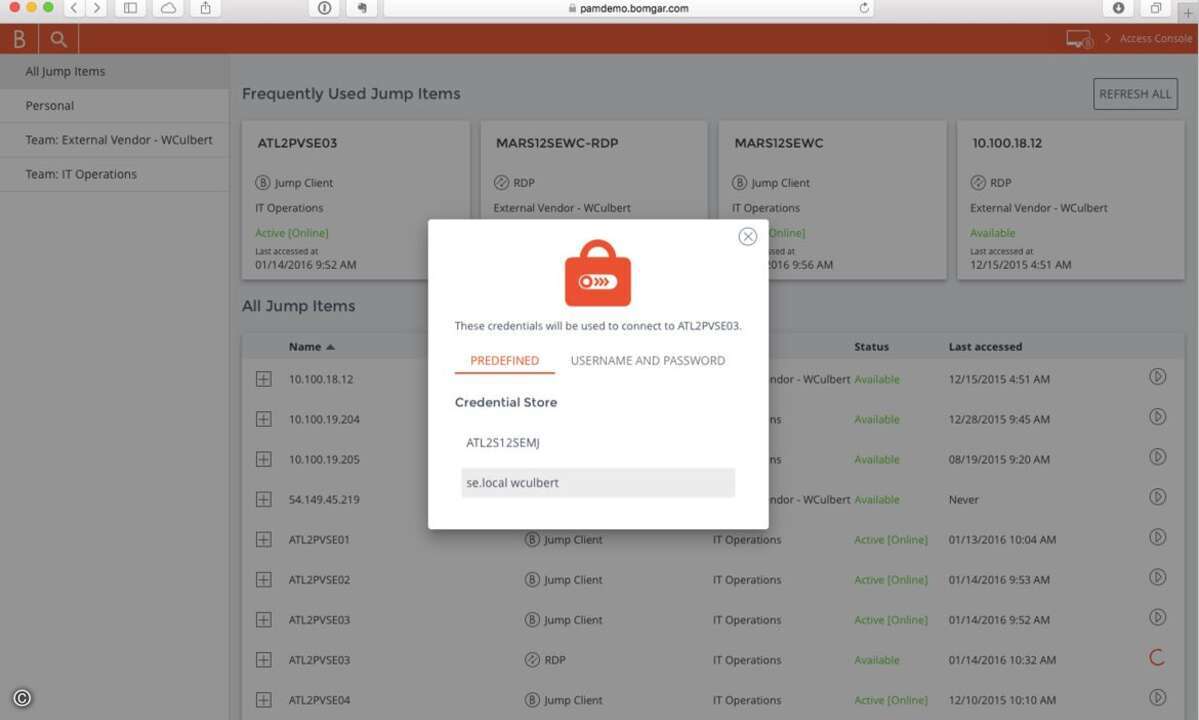Show the browser tab overview
Viewport: 1199px width, 720px height.
pyautogui.click(x=1155, y=8)
